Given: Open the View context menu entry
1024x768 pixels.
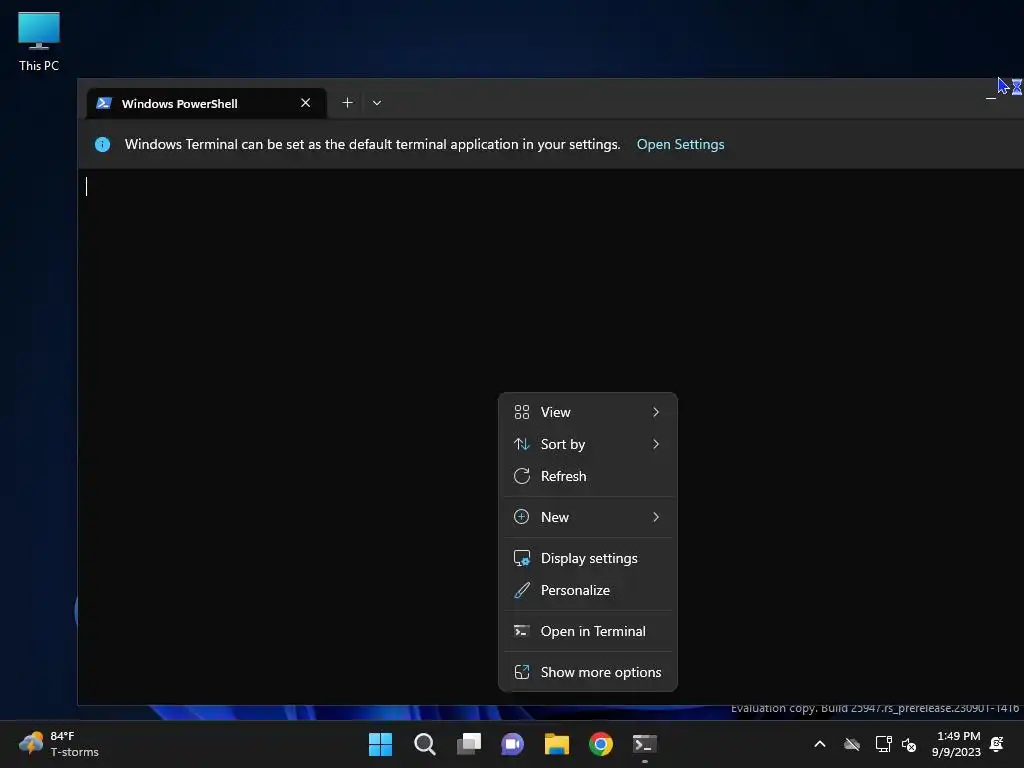Looking at the screenshot, I should point(587,412).
